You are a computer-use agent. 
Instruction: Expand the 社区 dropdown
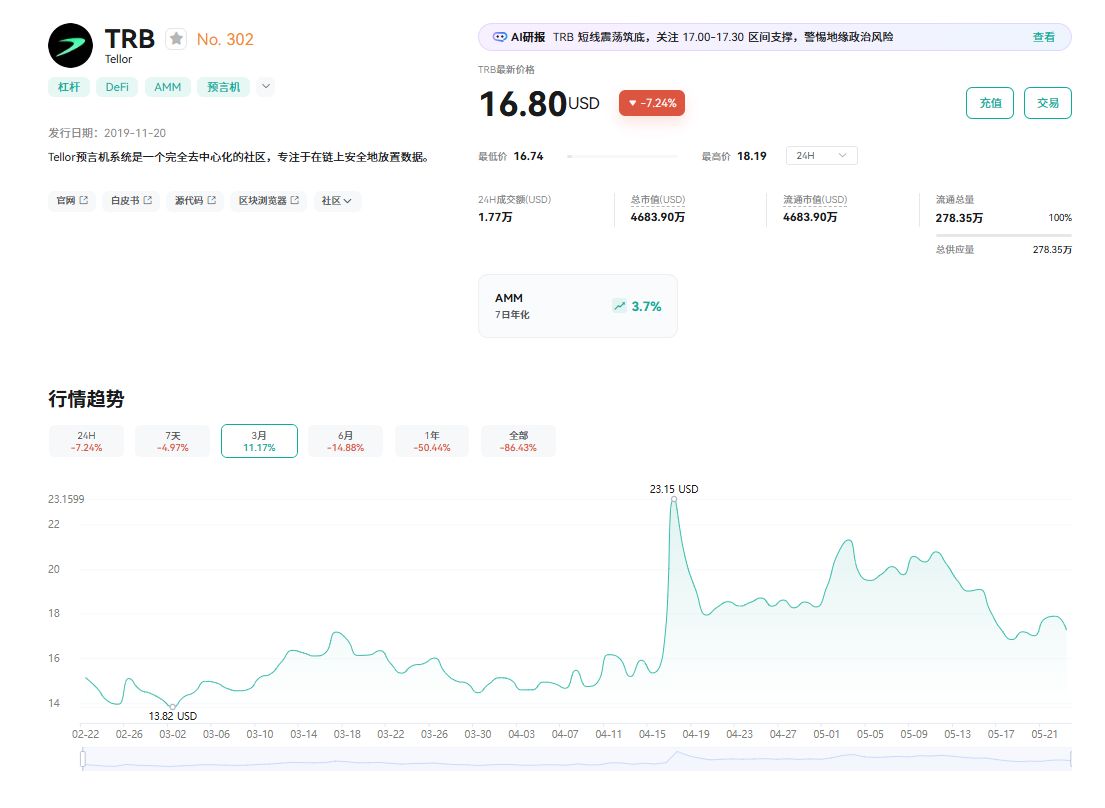(337, 201)
